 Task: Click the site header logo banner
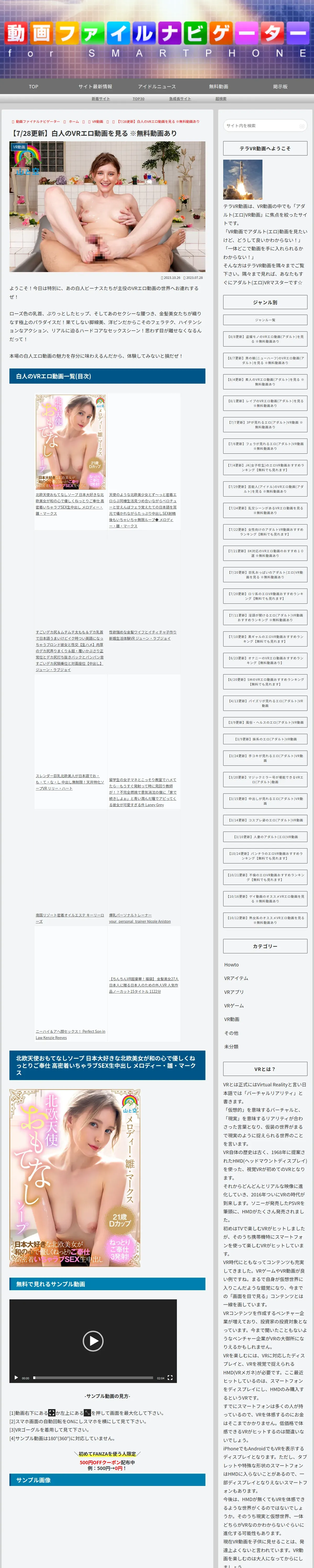pos(157,38)
